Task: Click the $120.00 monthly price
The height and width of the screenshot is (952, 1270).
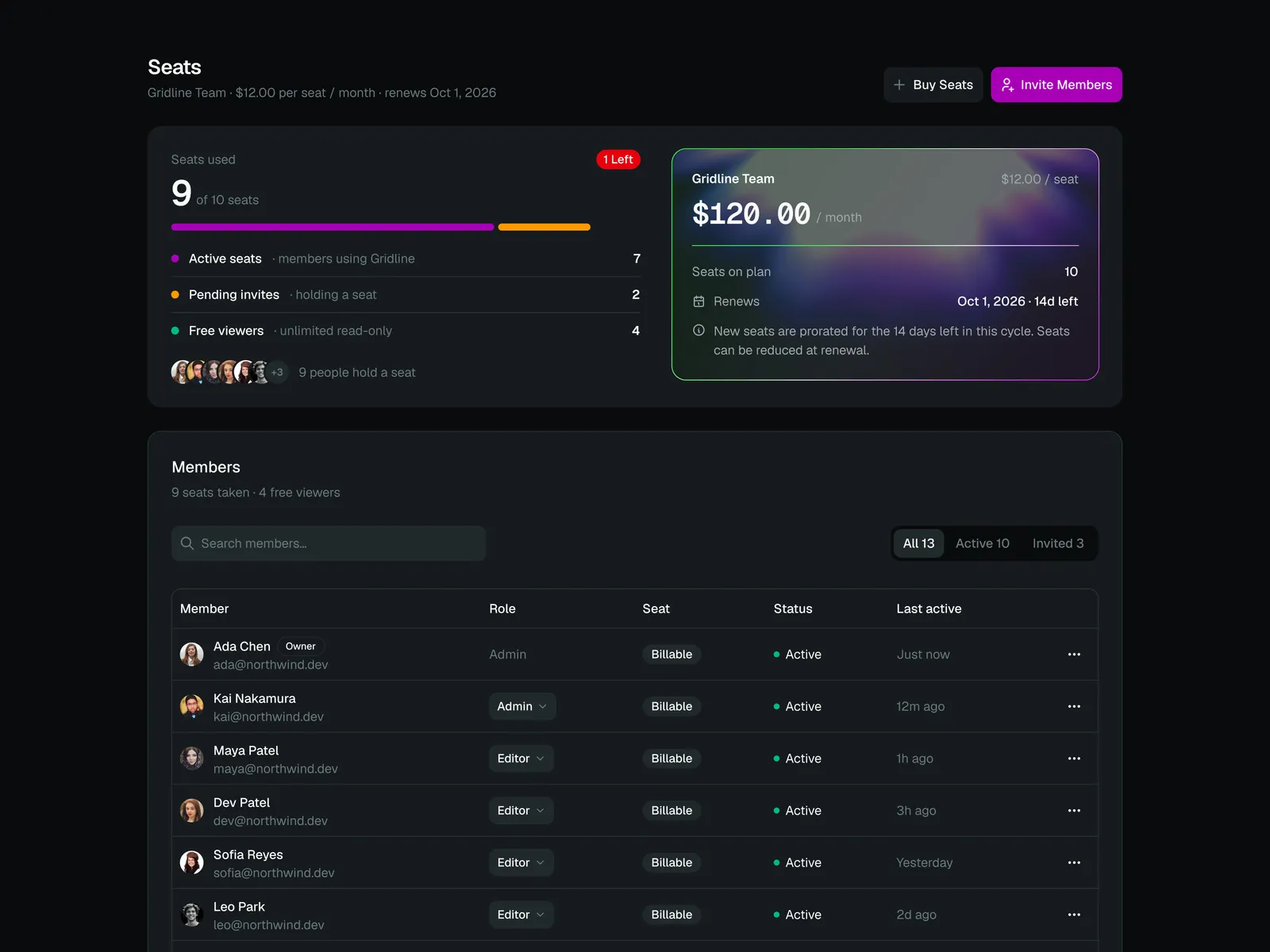Action: [751, 214]
